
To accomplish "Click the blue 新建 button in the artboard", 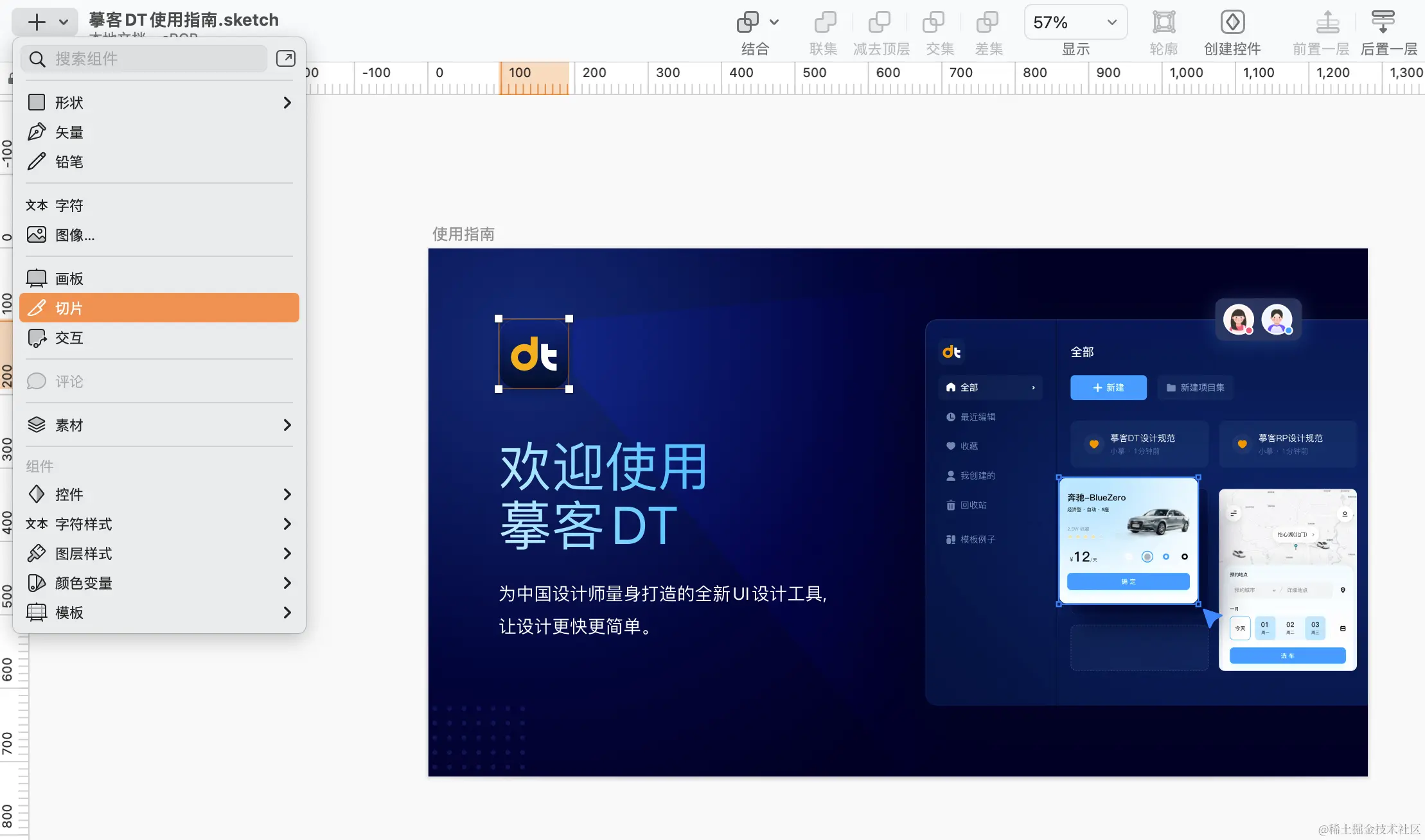I will [1108, 387].
